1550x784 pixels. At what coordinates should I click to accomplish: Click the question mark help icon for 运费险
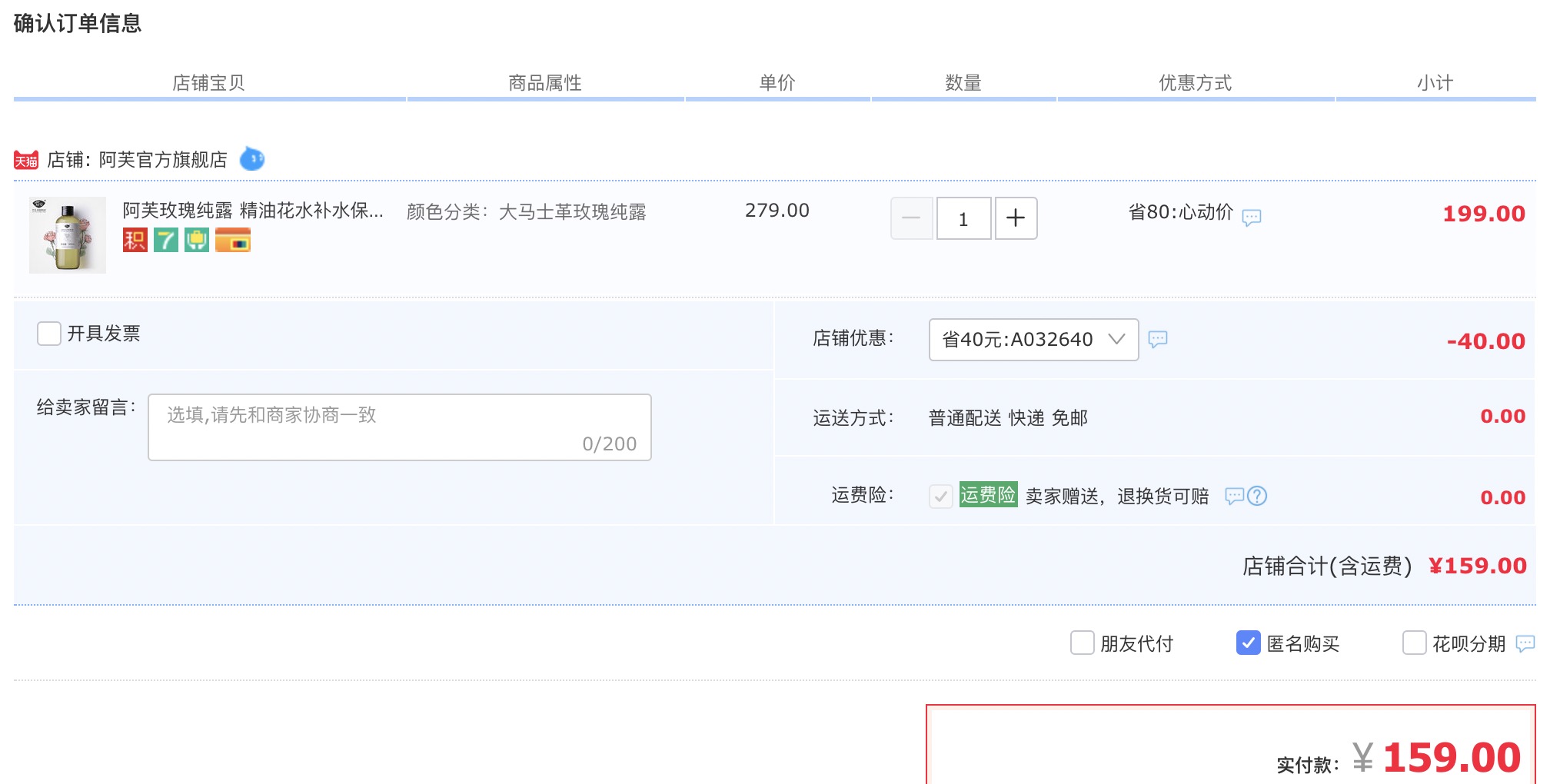pos(1257,496)
